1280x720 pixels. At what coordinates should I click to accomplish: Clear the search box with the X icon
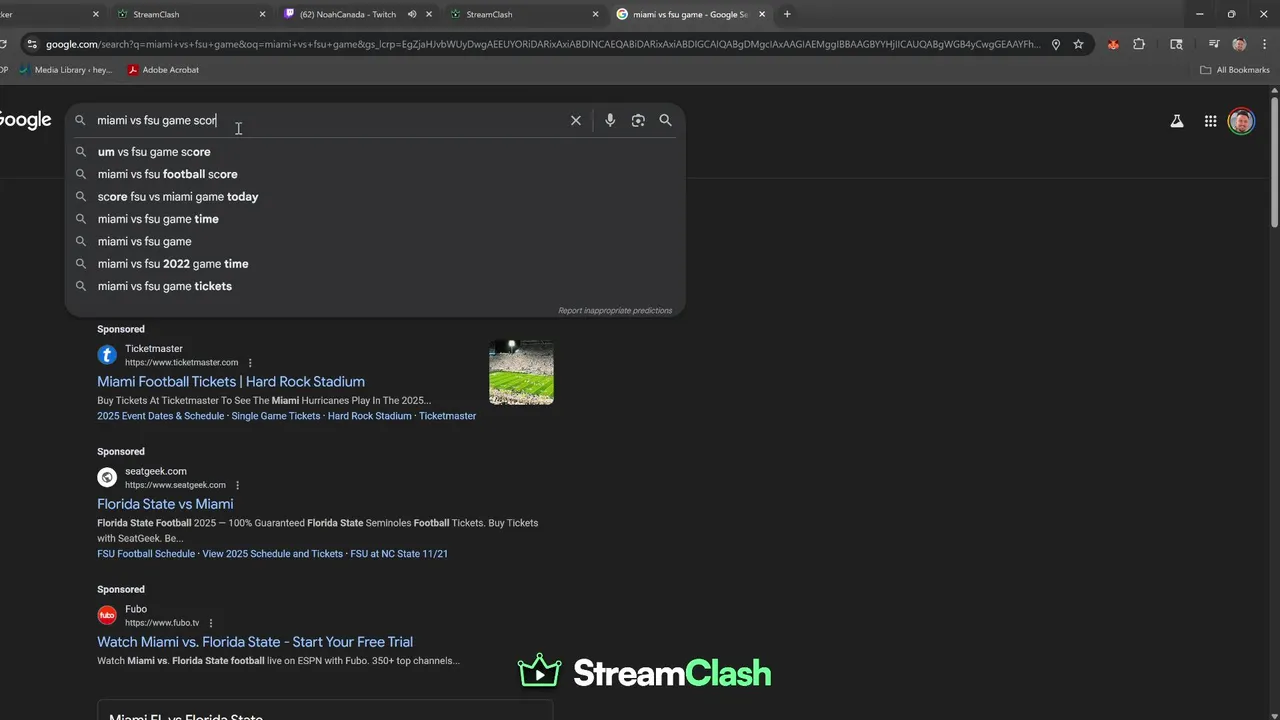[576, 120]
